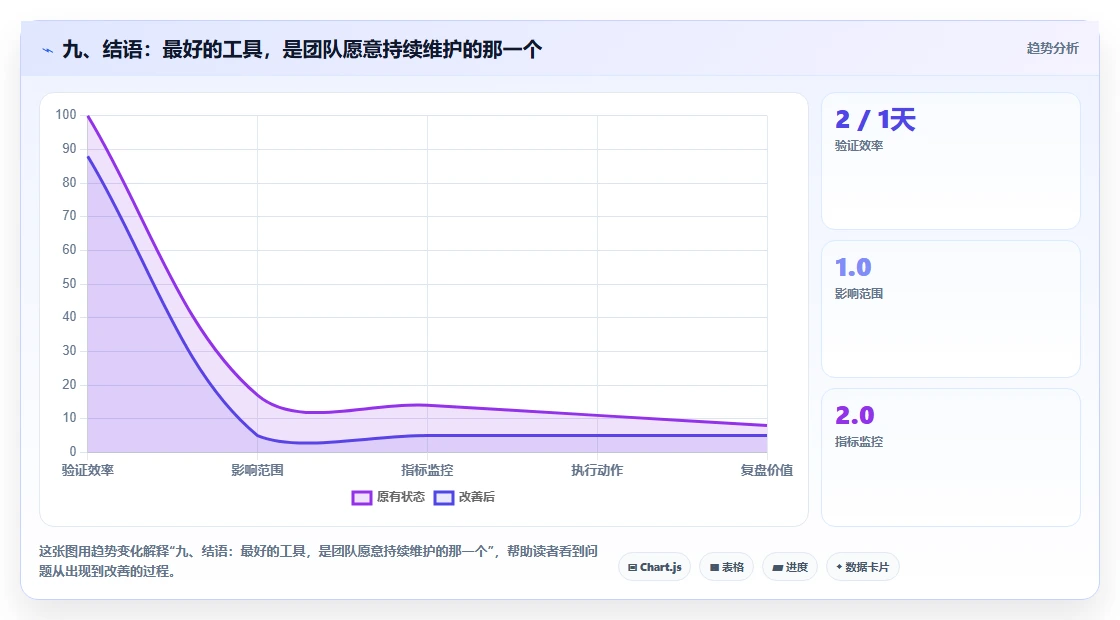Image resolution: width=1120 pixels, height=620 pixels.
Task: Click the 影响范围 x-axis label
Action: coord(257,470)
